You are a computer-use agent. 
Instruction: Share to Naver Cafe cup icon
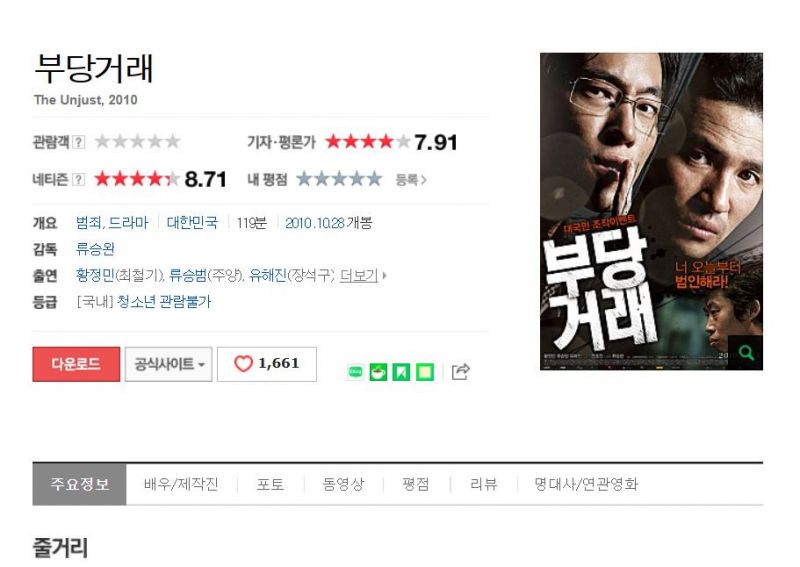[378, 372]
